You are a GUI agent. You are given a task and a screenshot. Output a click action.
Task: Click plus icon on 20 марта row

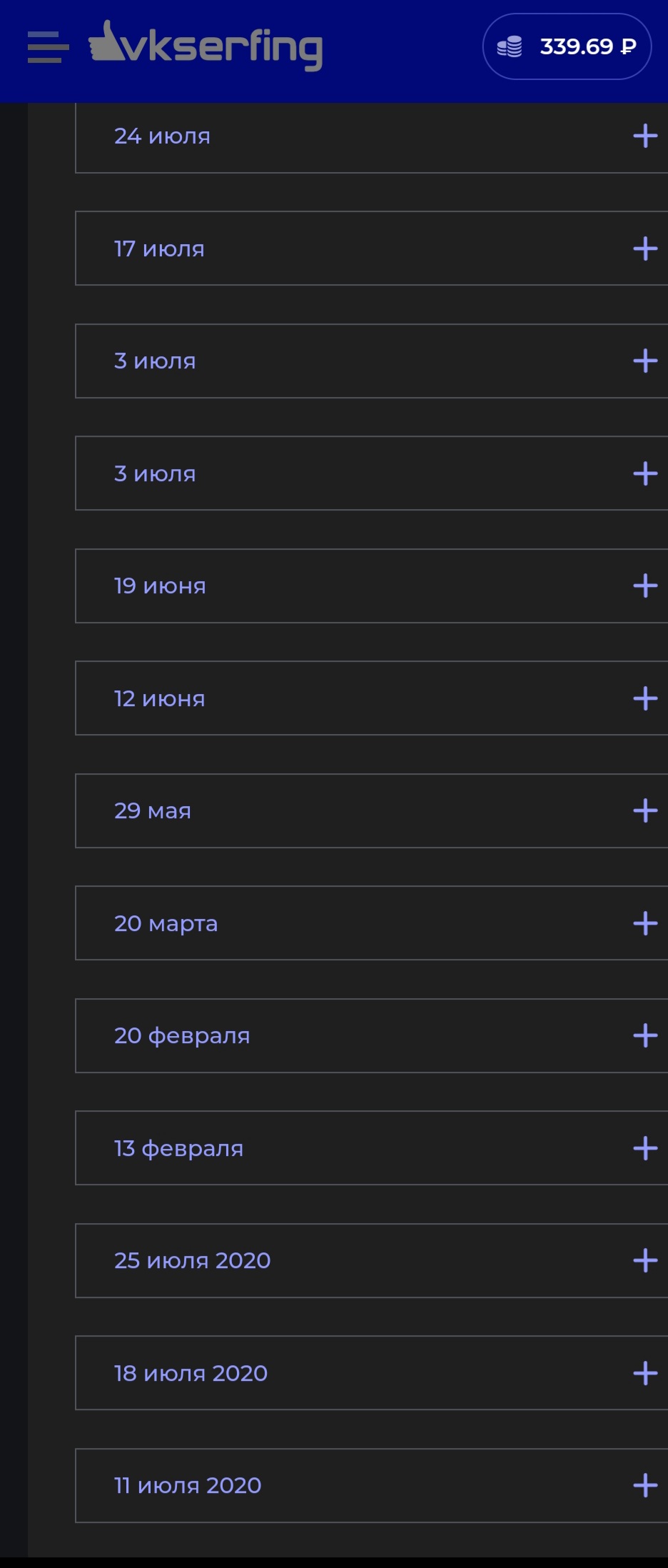pos(645,923)
